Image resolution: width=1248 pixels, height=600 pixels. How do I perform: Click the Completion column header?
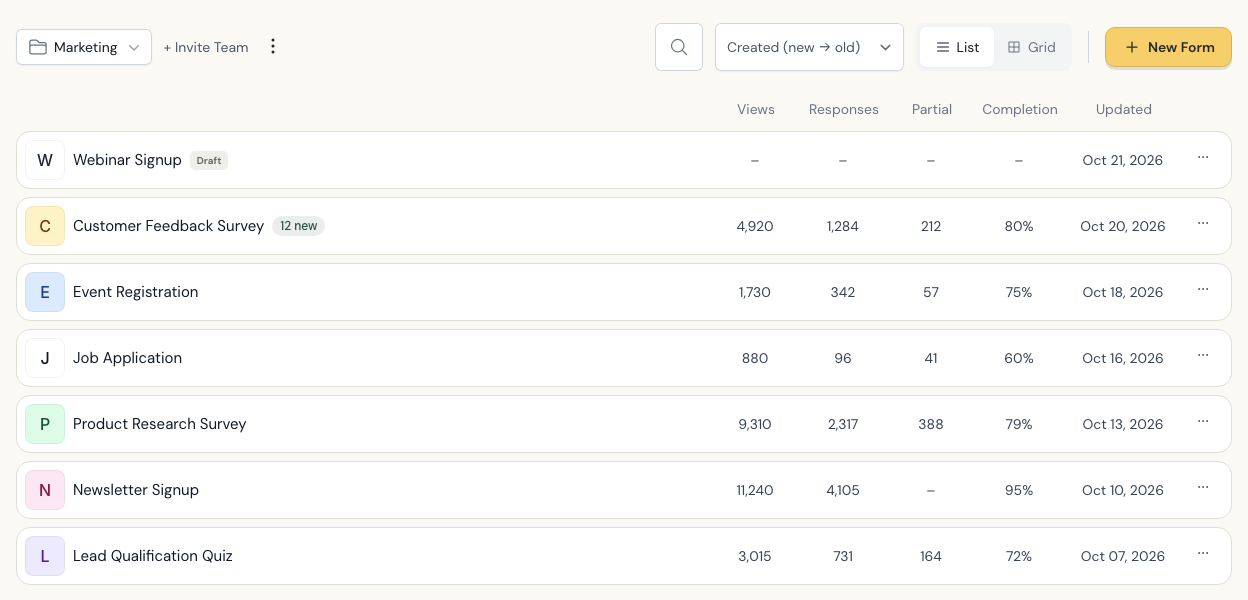(x=1020, y=110)
